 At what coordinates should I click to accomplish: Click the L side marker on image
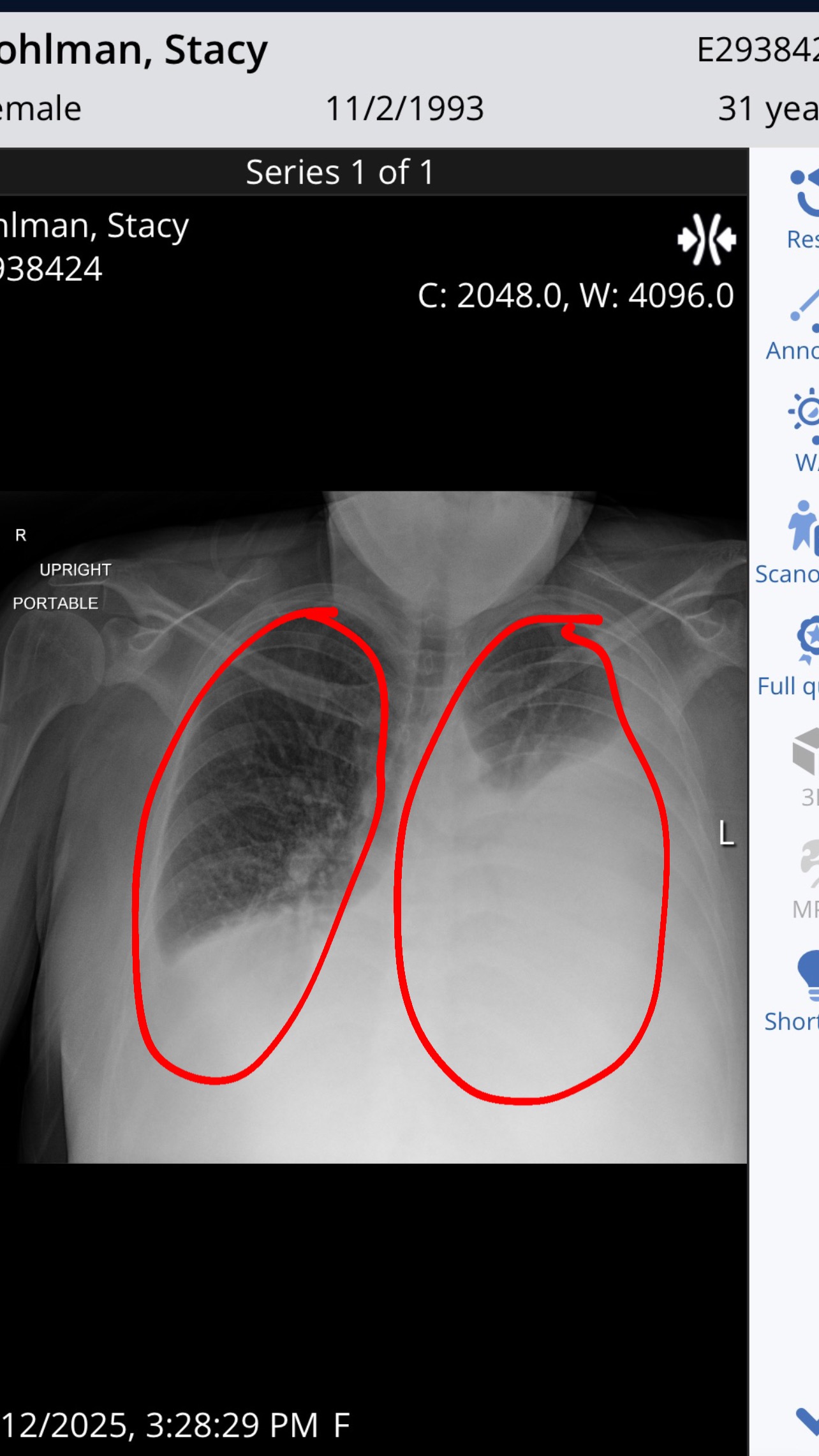727,833
